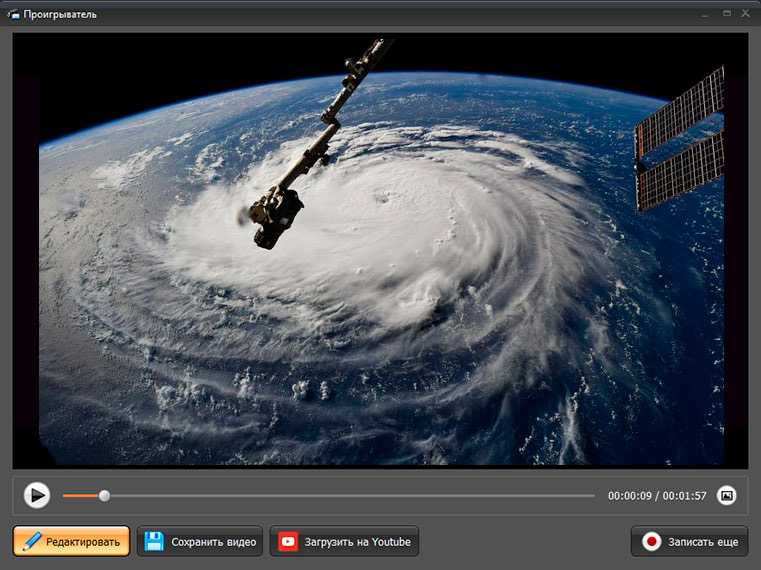
Task: Click the snapshot icon beside the timer
Action: tap(727, 495)
